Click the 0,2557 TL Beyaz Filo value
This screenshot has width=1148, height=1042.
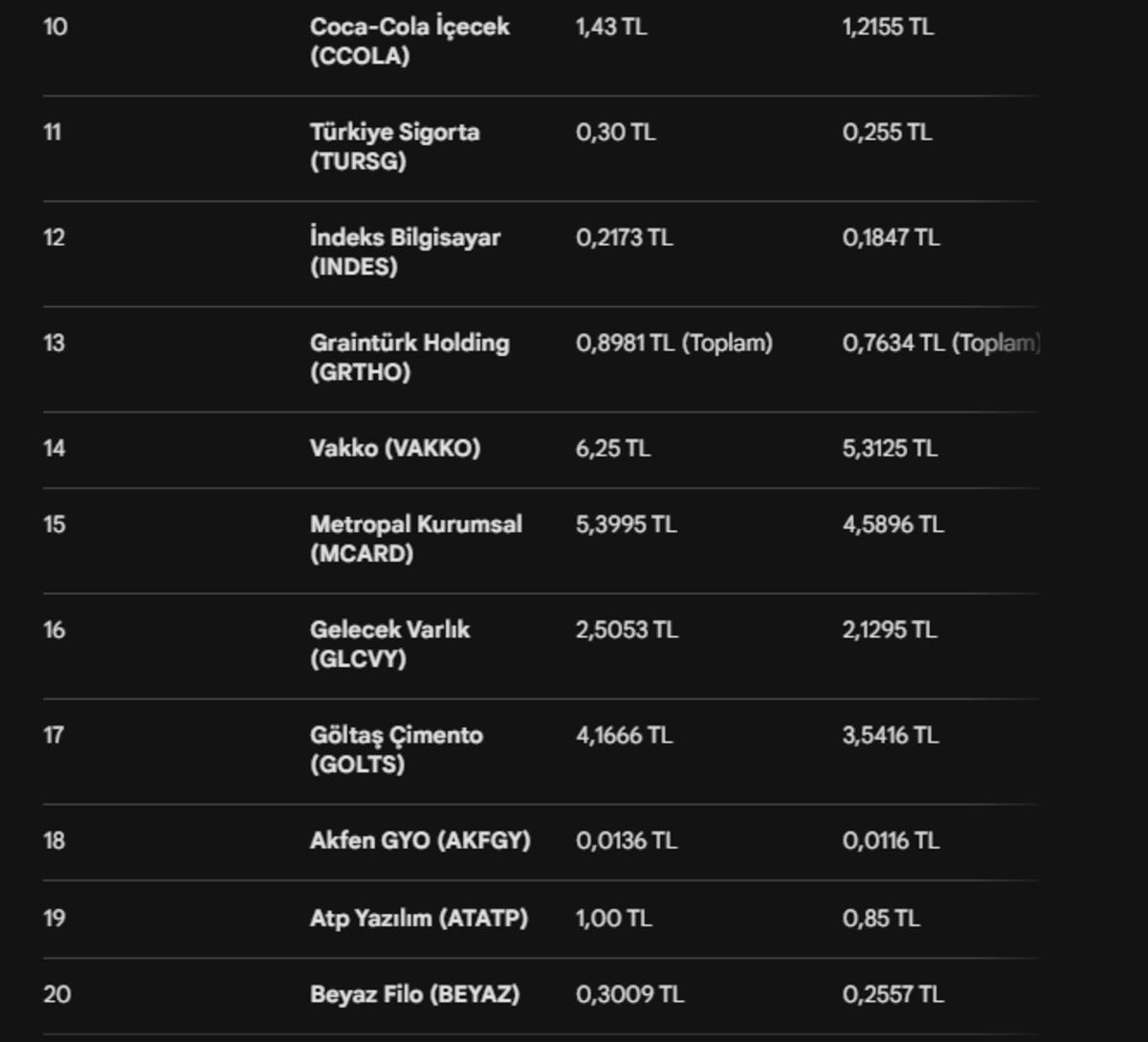pos(893,994)
